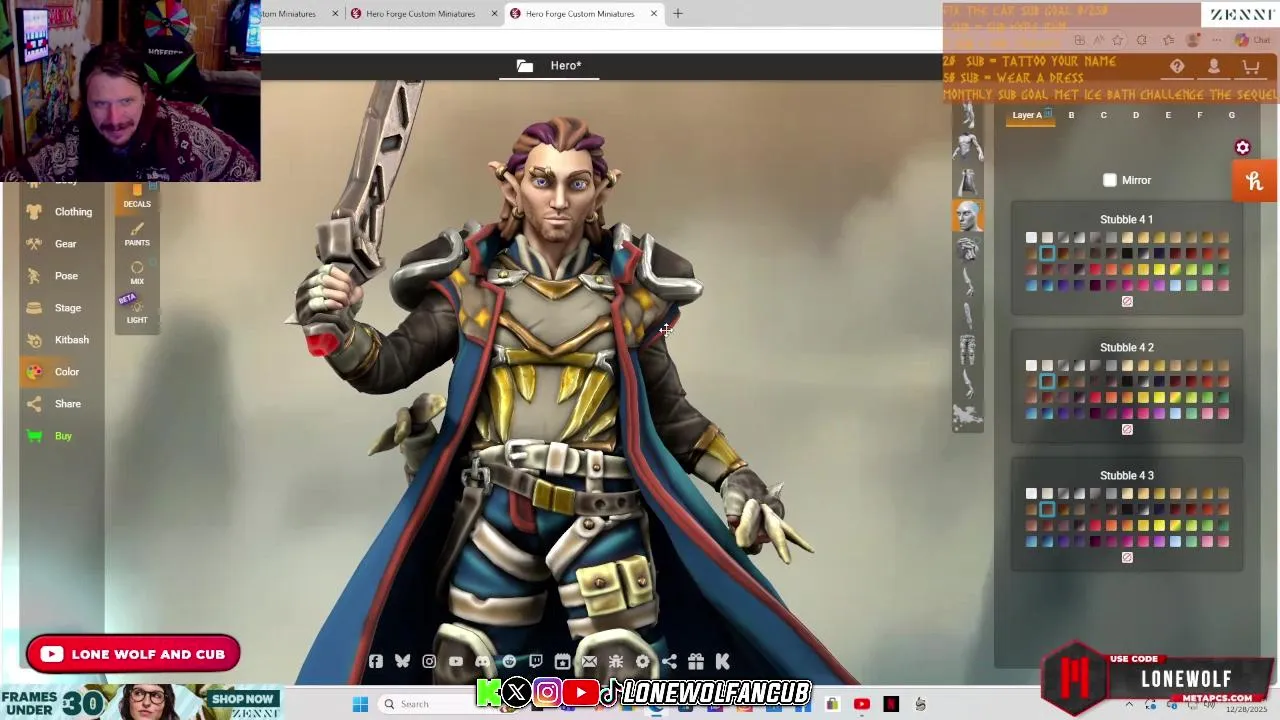Switch to Layer F tab
1280x720 pixels.
pyautogui.click(x=1199, y=115)
